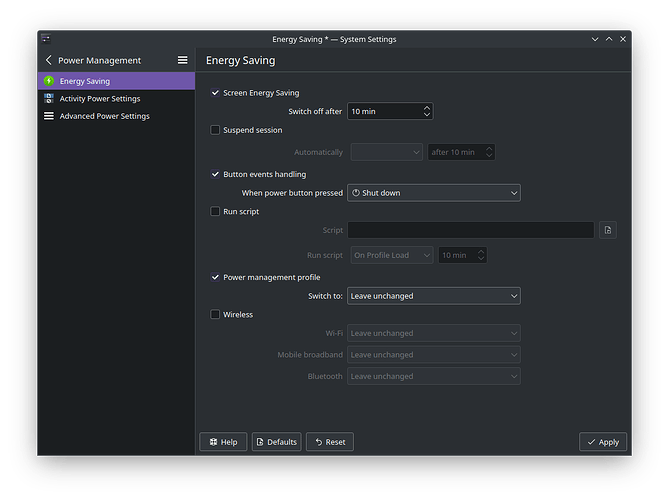Click the back arrow beside Power Management
669x500 pixels.
coord(49,60)
